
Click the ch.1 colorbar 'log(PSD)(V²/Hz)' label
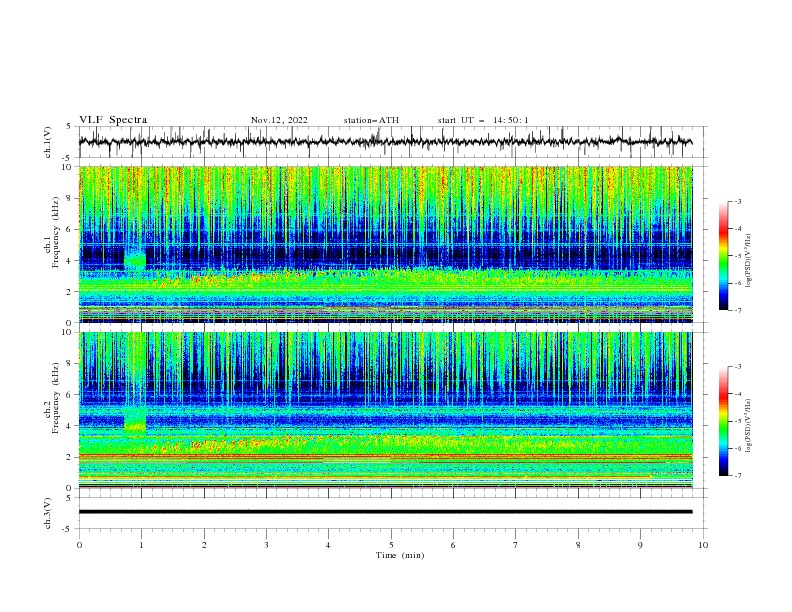pyautogui.click(x=749, y=261)
